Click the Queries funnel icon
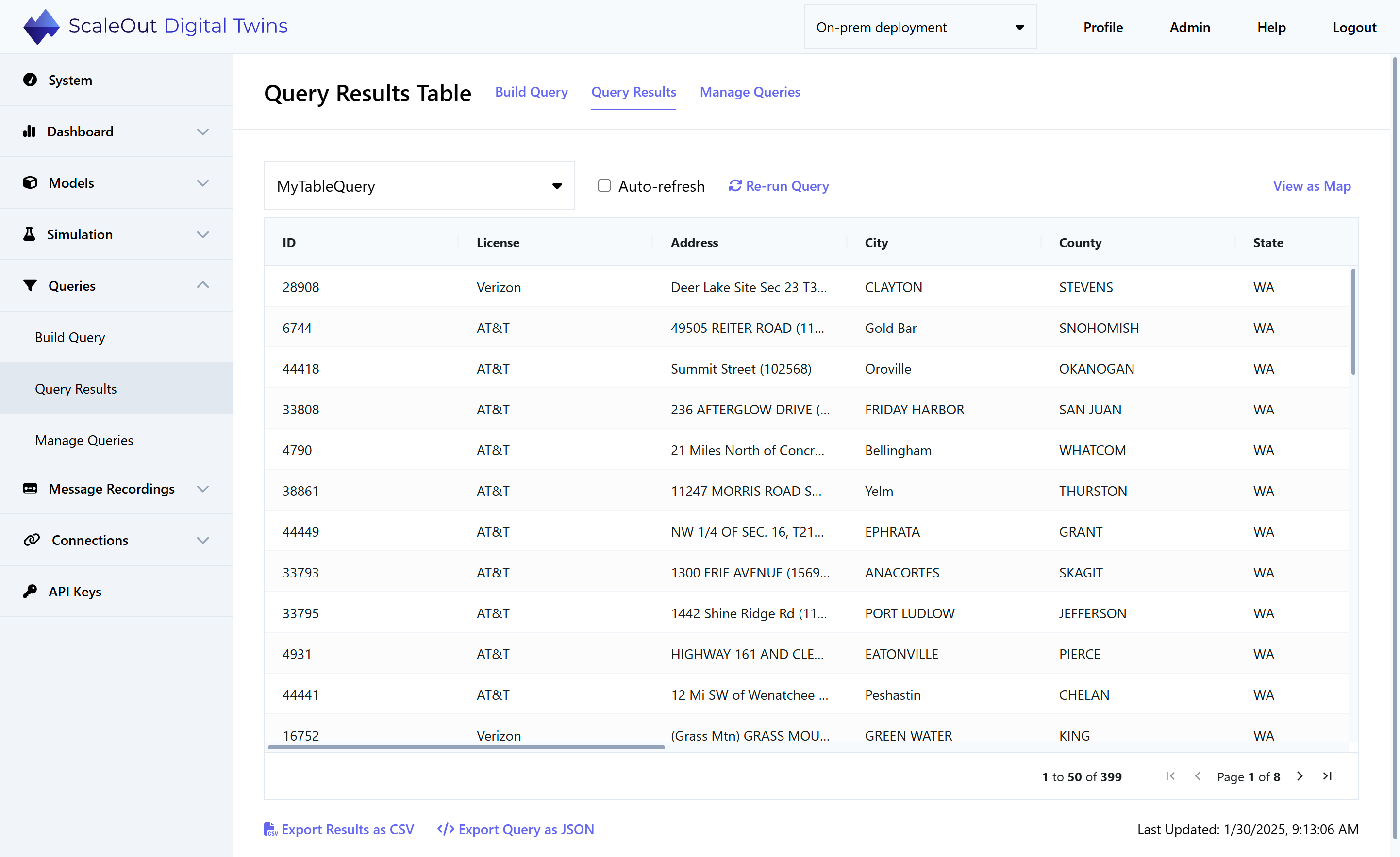Viewport: 1400px width, 857px height. [30, 285]
